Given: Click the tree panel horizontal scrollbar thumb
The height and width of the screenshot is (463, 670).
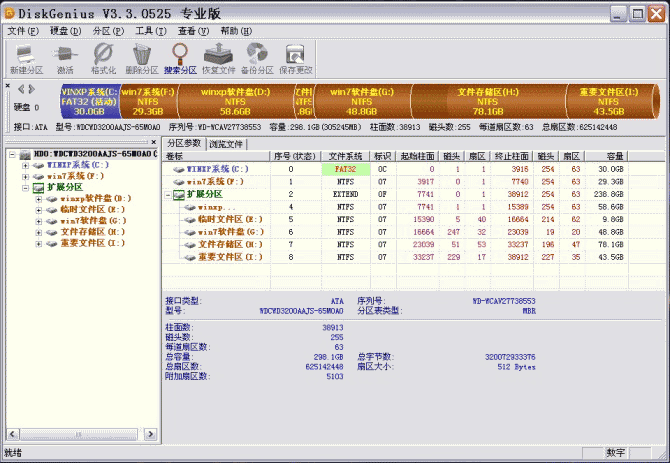Looking at the screenshot, I should pos(79,434).
